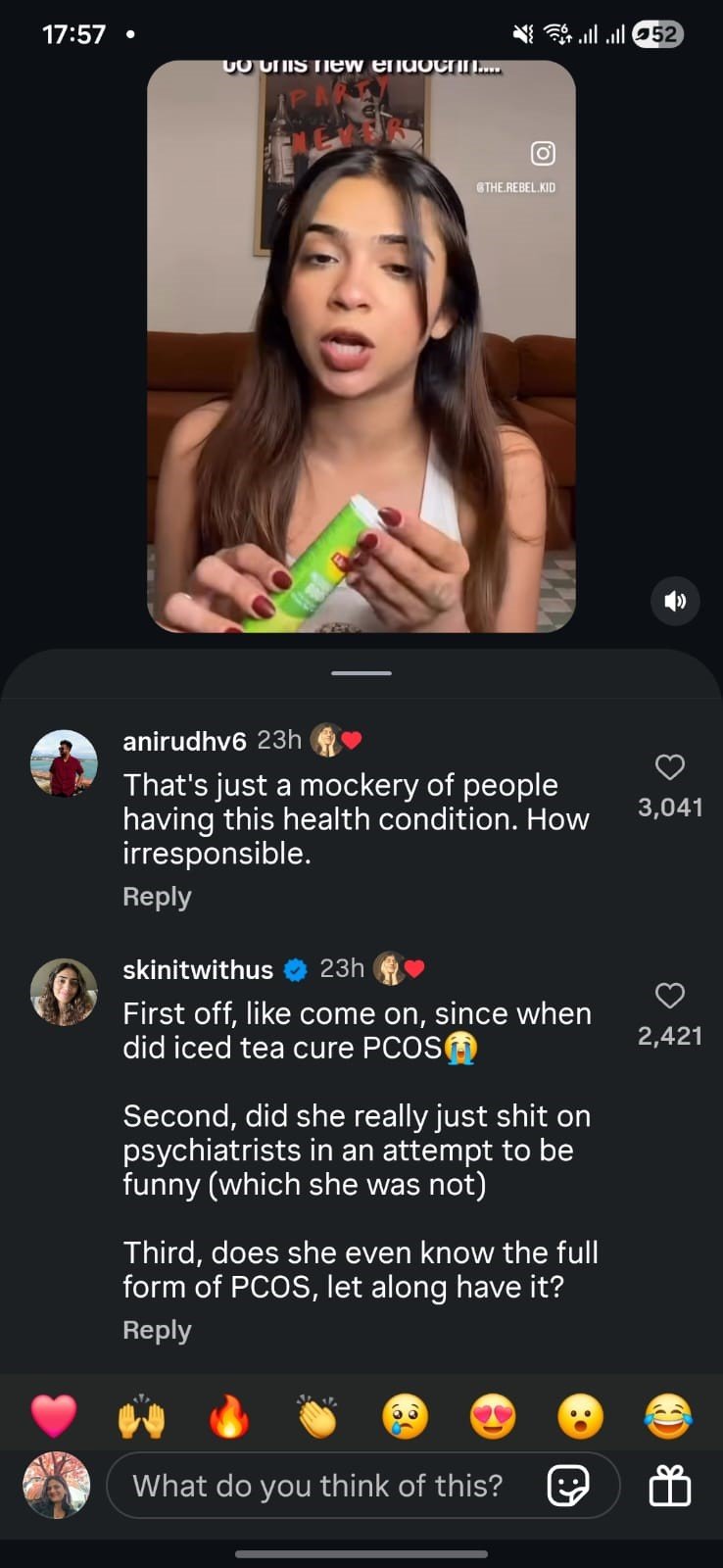
Task: React with the laughing tears emoji
Action: point(668,1416)
